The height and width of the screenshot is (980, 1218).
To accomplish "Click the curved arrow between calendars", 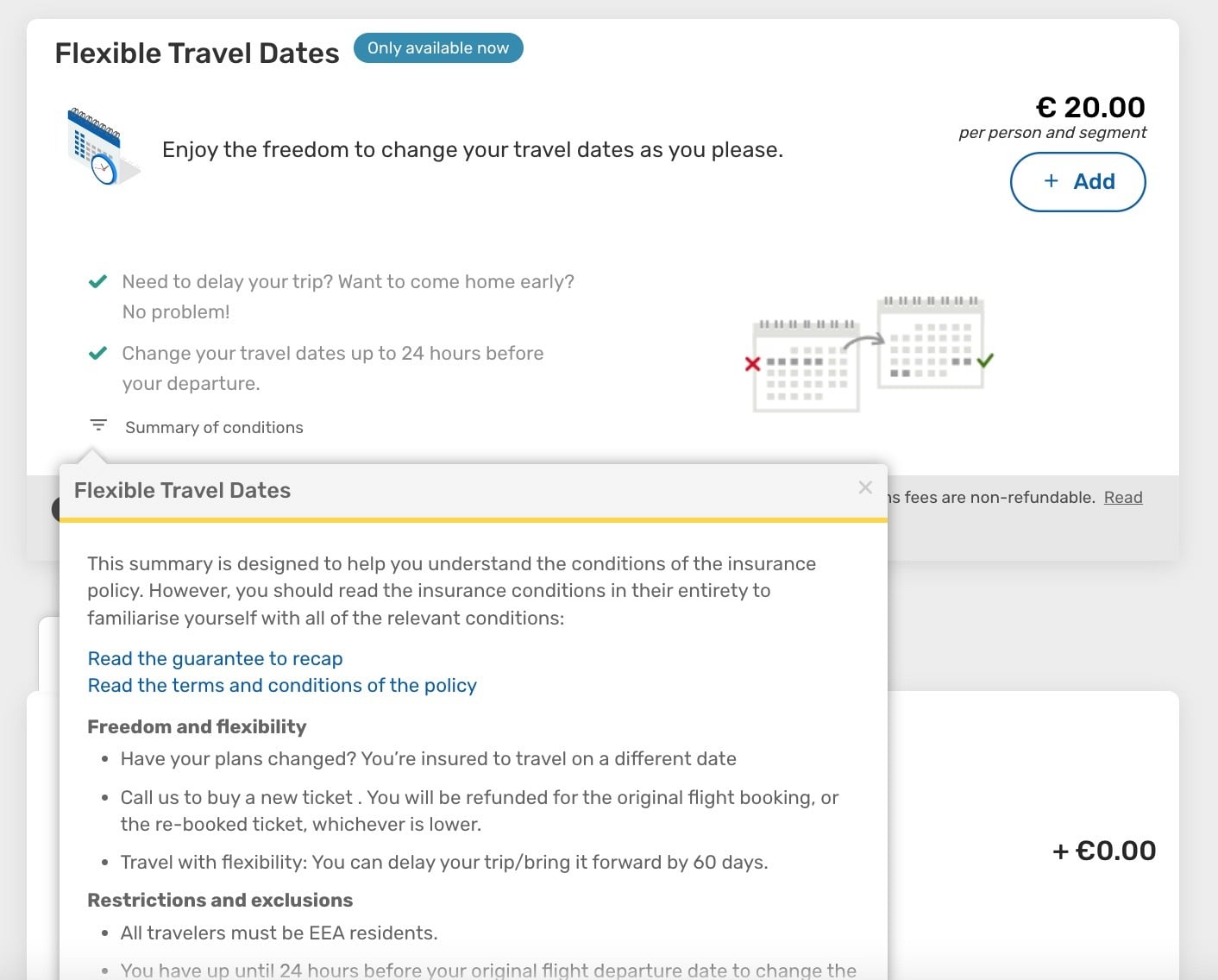I will coord(864,342).
